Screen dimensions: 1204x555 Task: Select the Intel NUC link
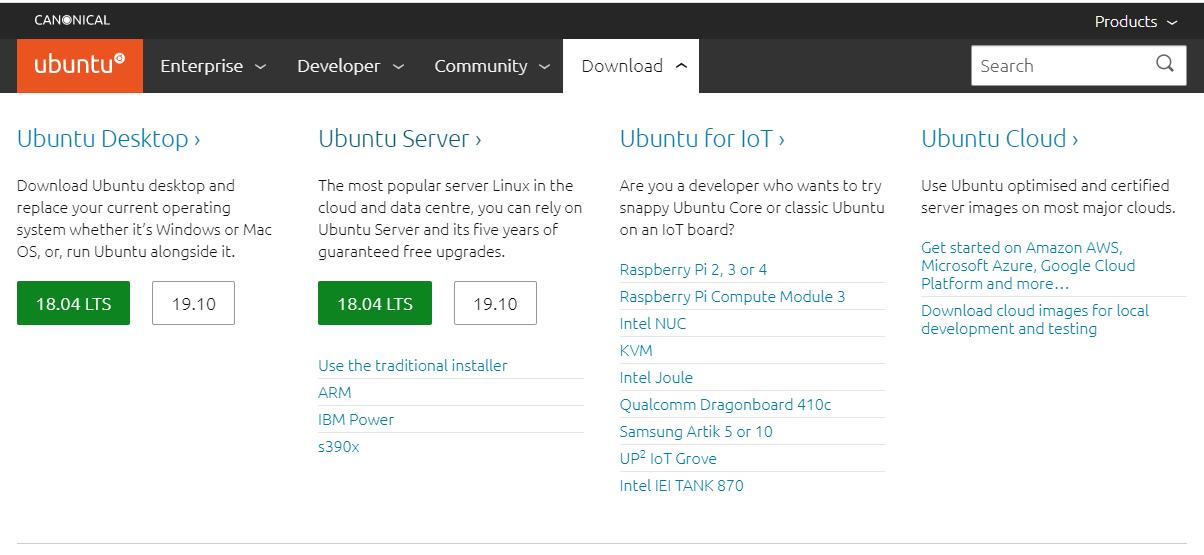pyautogui.click(x=653, y=324)
